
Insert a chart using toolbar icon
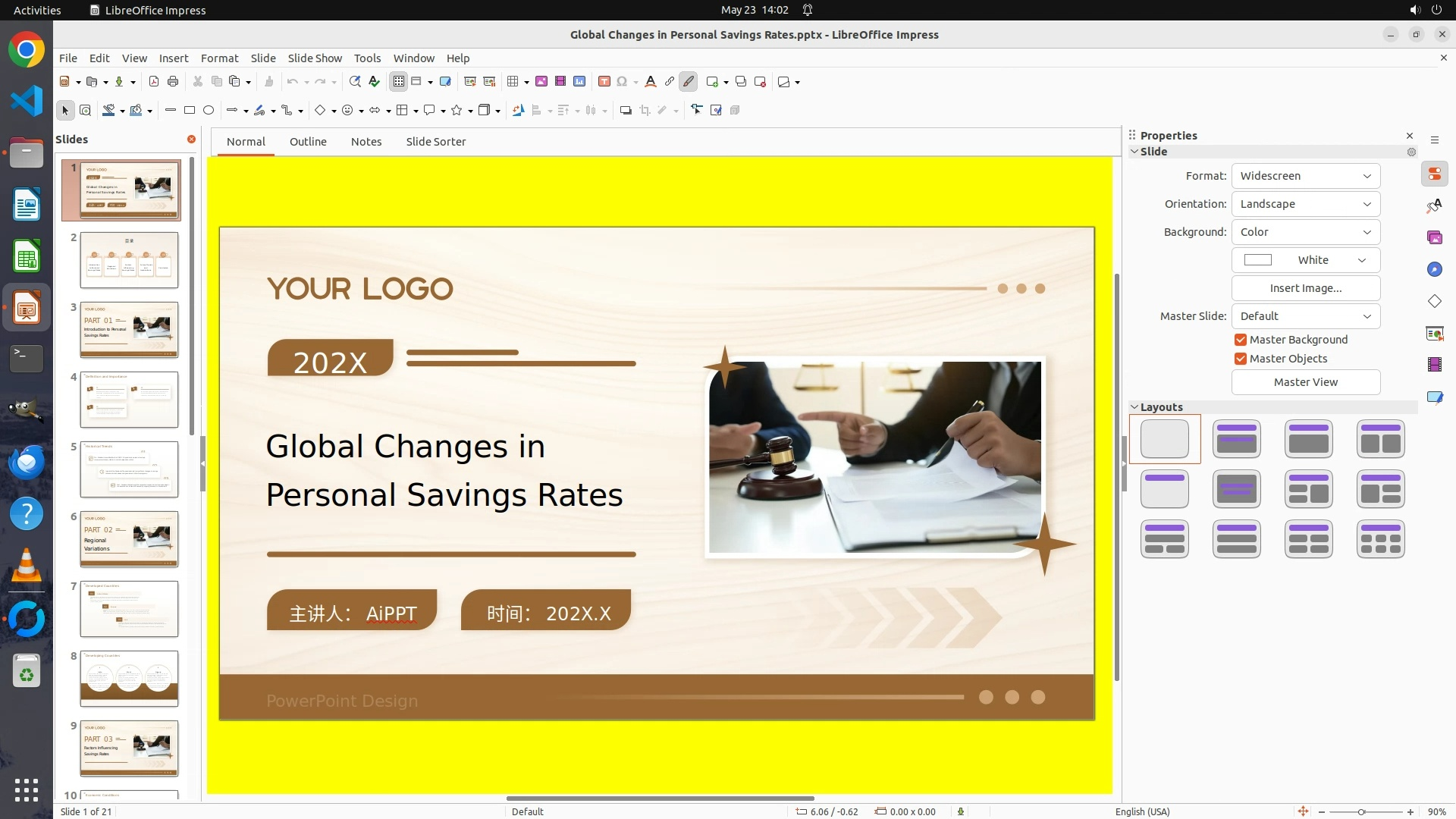coord(579,82)
